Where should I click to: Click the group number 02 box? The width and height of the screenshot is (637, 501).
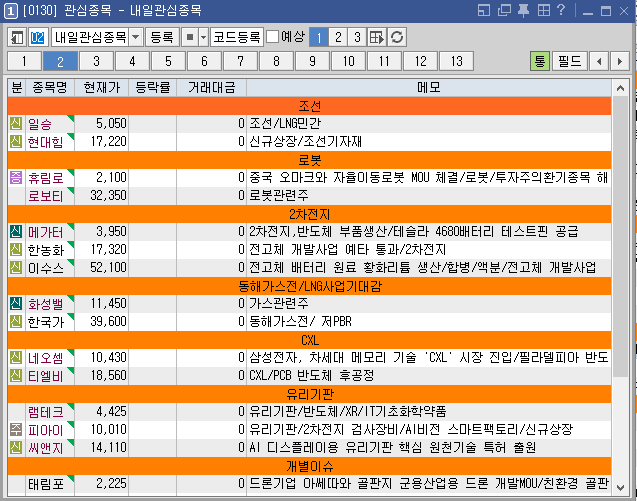(37, 37)
